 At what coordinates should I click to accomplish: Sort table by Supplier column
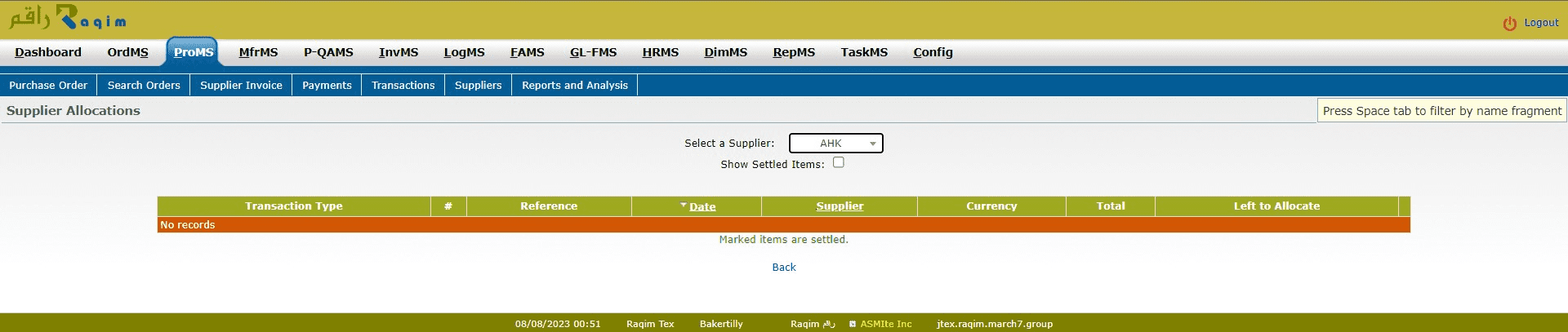840,206
